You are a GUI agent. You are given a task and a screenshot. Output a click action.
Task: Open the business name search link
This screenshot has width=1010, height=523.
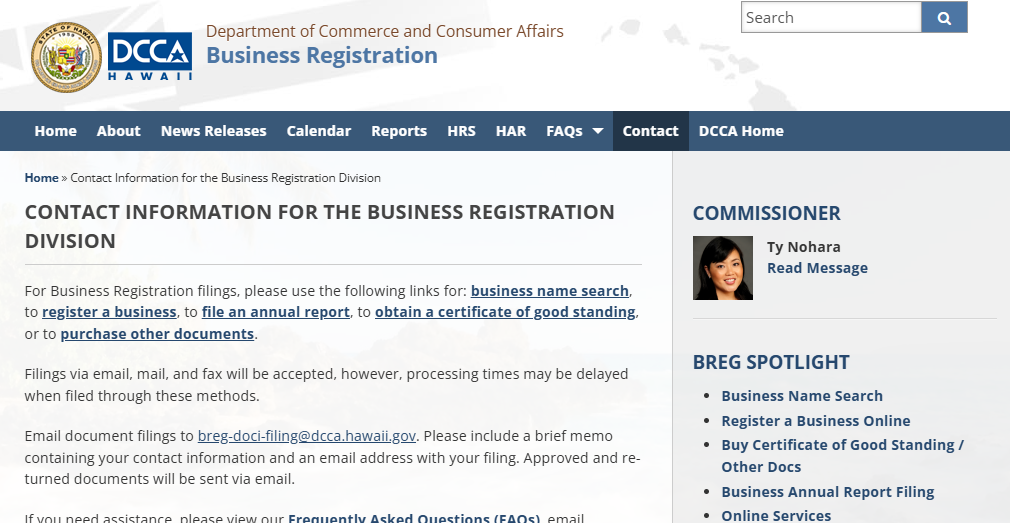pos(550,291)
